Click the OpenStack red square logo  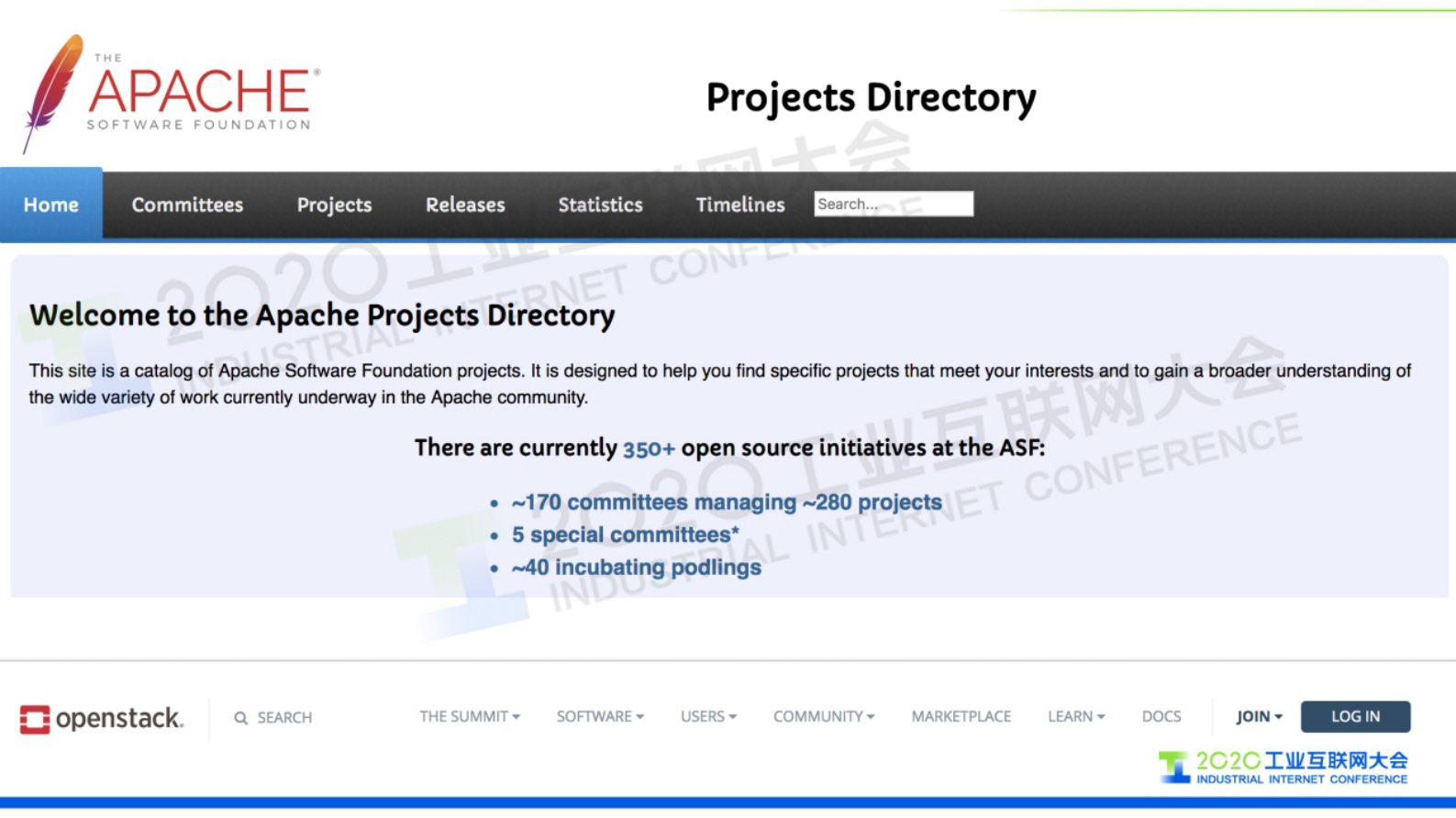click(x=35, y=719)
